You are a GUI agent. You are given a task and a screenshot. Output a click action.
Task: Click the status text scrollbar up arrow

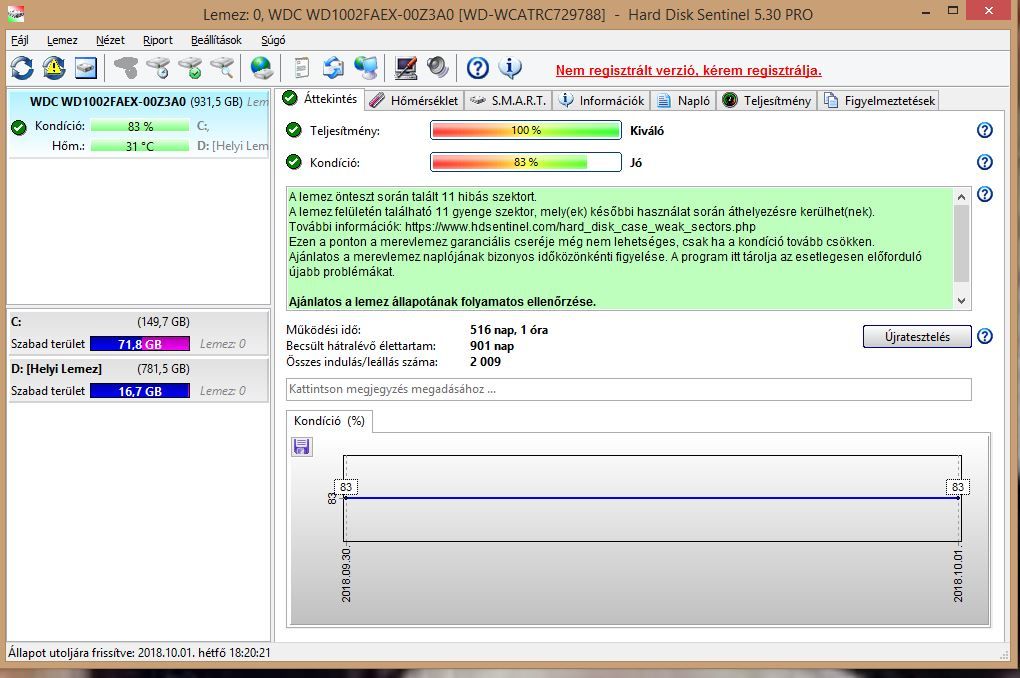(961, 197)
